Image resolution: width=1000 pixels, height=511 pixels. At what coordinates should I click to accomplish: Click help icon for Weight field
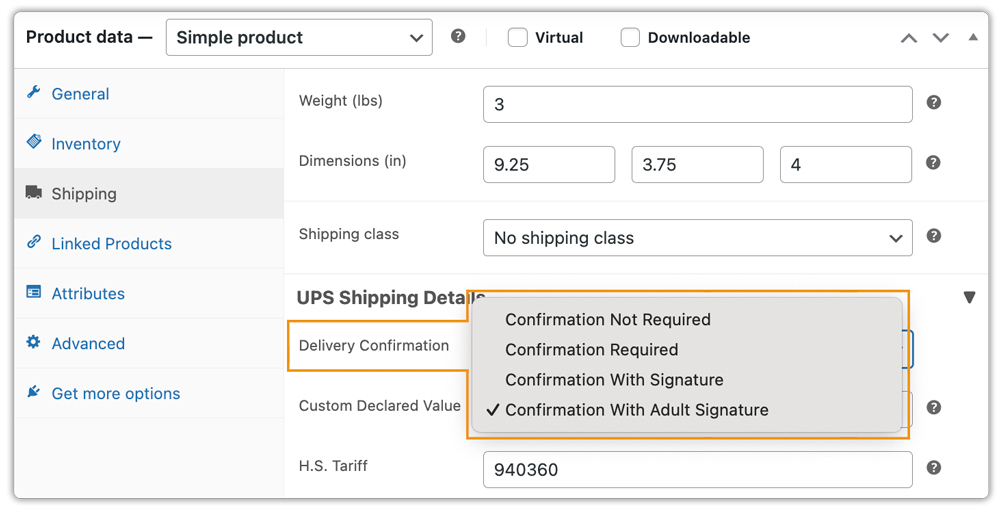point(934,102)
